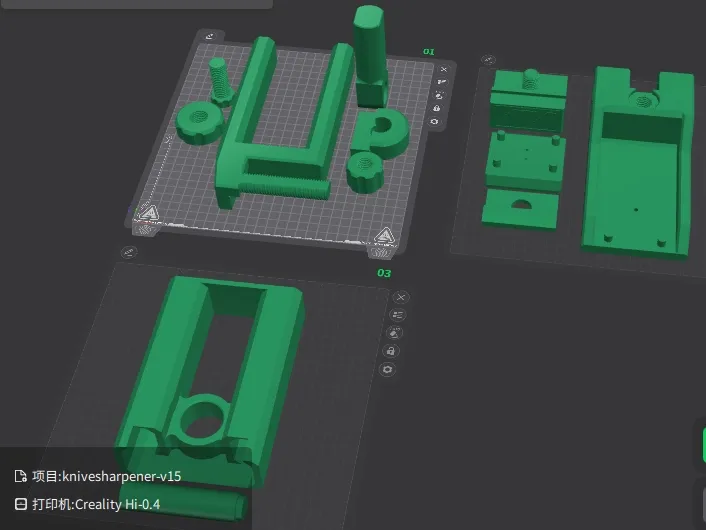This screenshot has width=706, height=530.
Task: Open plate 03 settings gear
Action: (387, 370)
